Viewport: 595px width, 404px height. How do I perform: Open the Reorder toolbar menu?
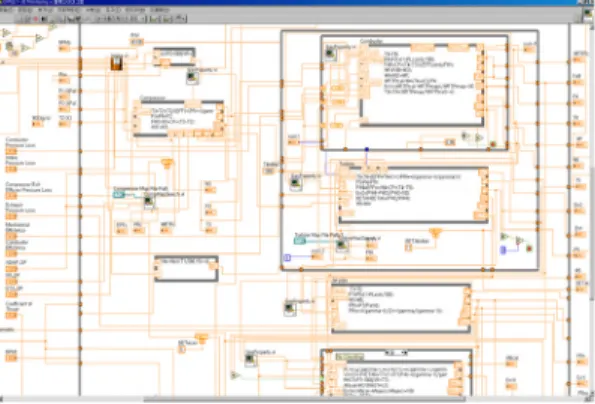coord(181,19)
